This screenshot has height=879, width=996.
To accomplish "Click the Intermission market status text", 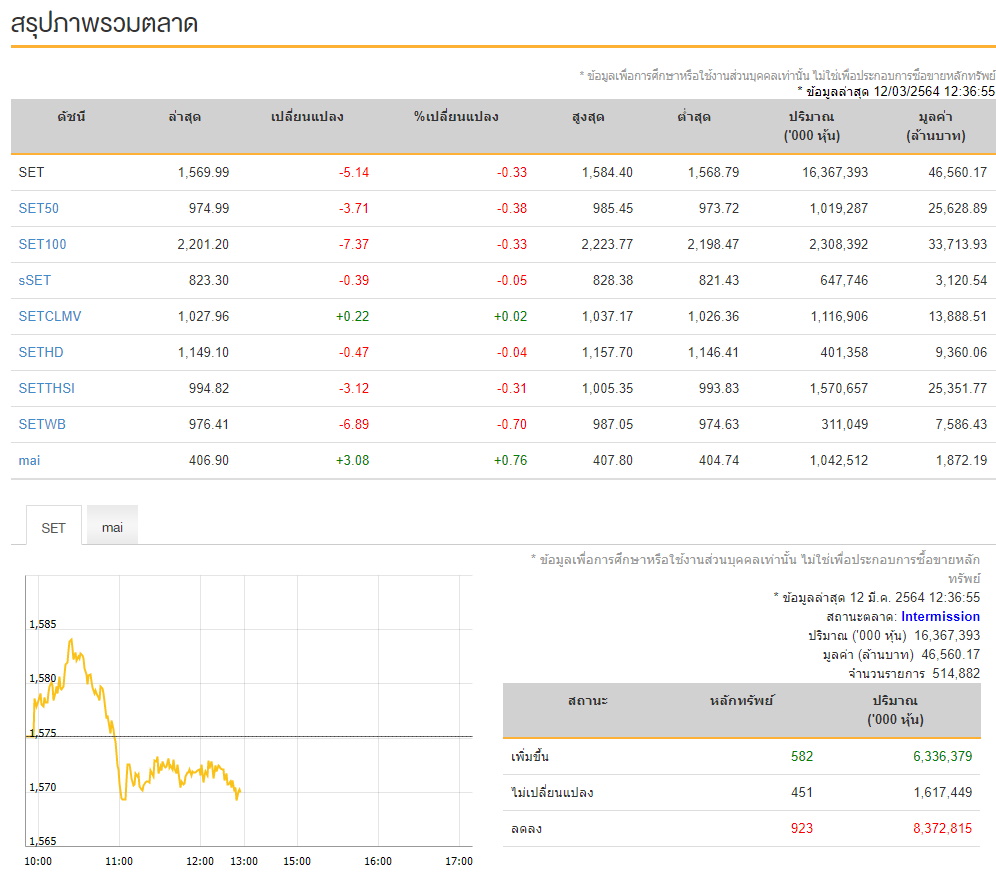I will click(940, 616).
